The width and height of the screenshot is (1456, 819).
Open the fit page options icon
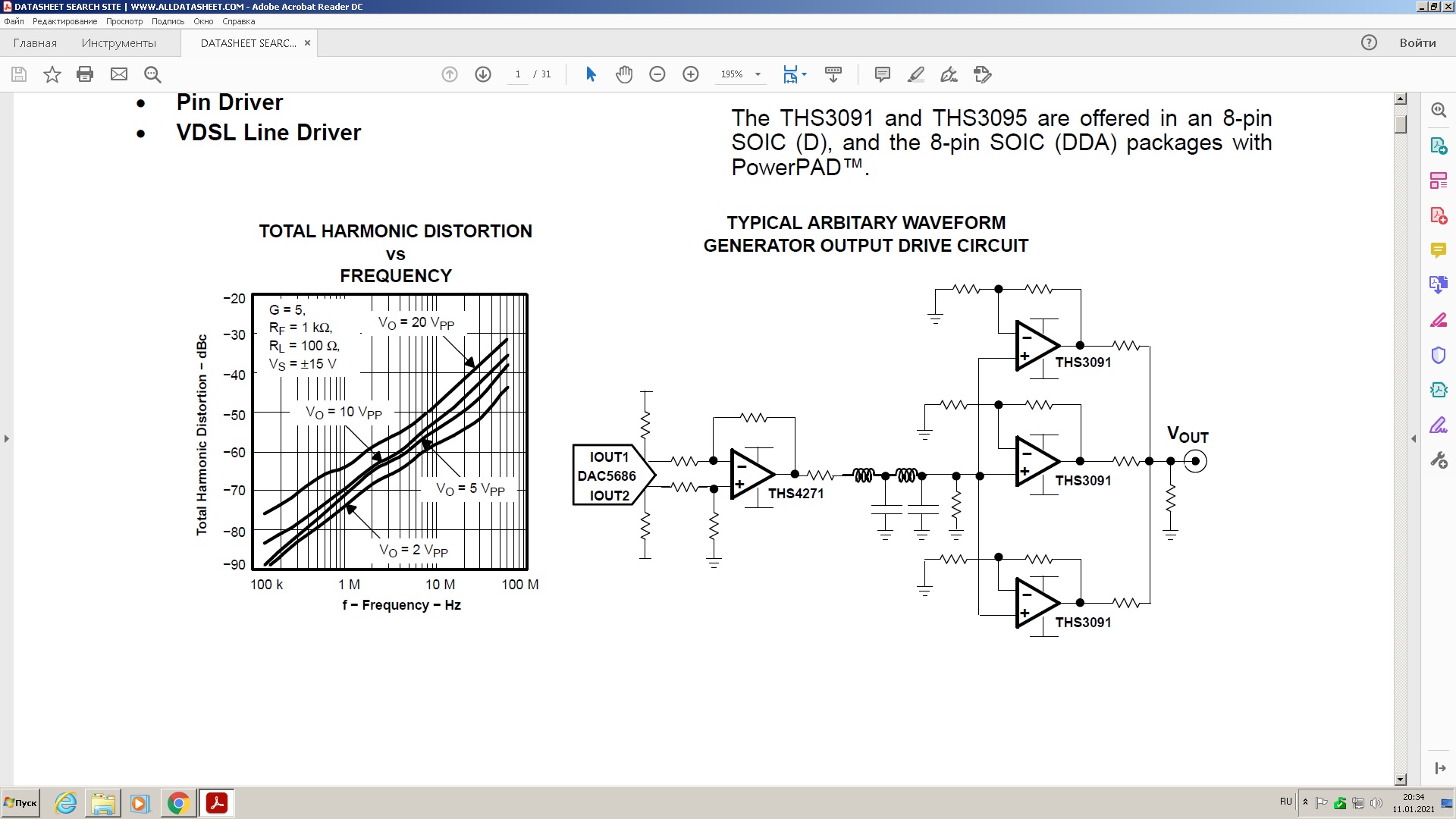794,74
